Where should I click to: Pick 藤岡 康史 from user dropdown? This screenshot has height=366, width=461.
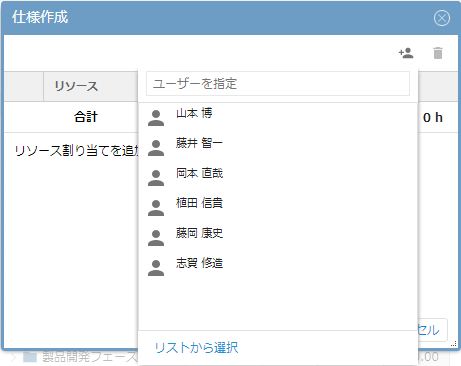pos(278,238)
